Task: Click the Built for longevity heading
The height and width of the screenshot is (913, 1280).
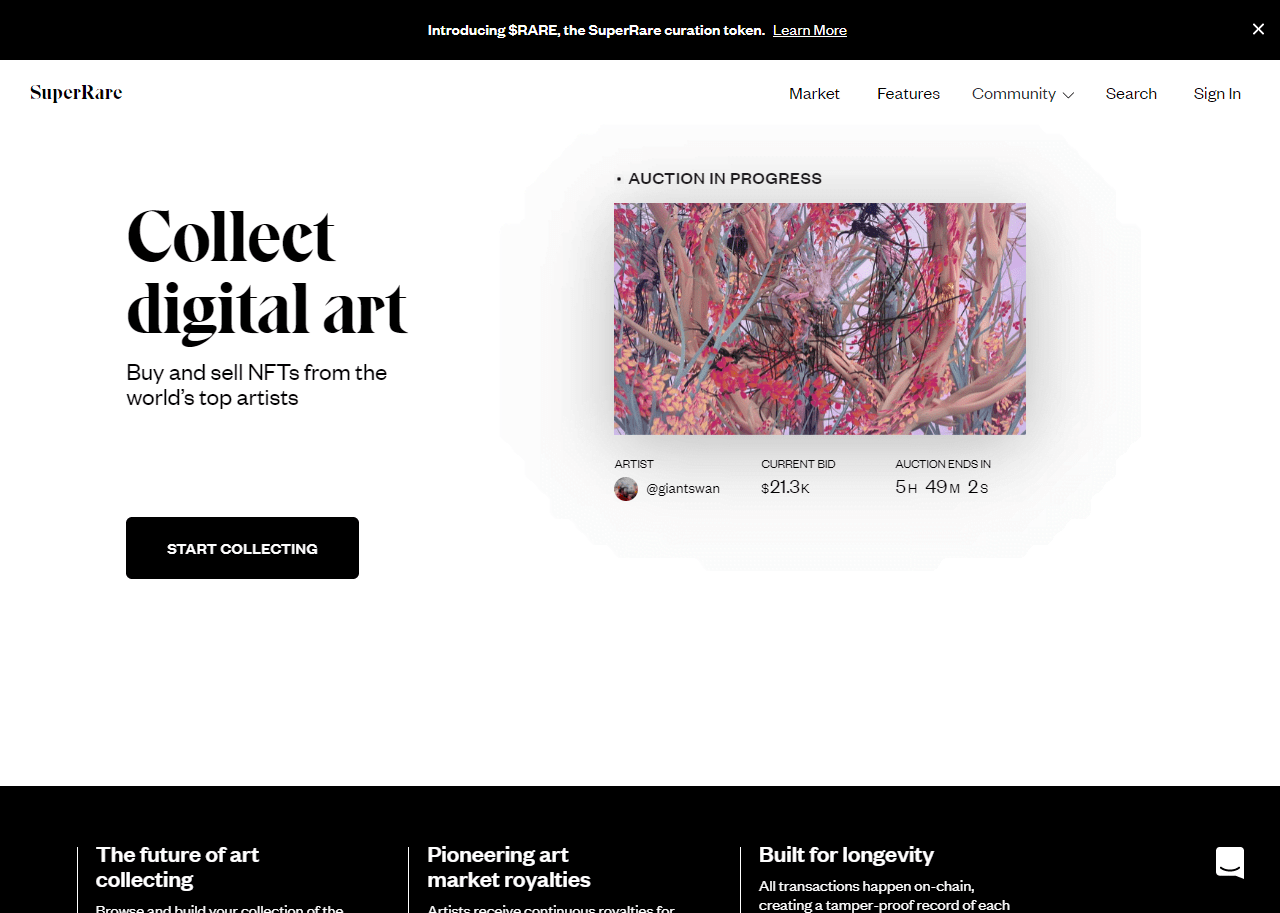Action: [x=846, y=854]
